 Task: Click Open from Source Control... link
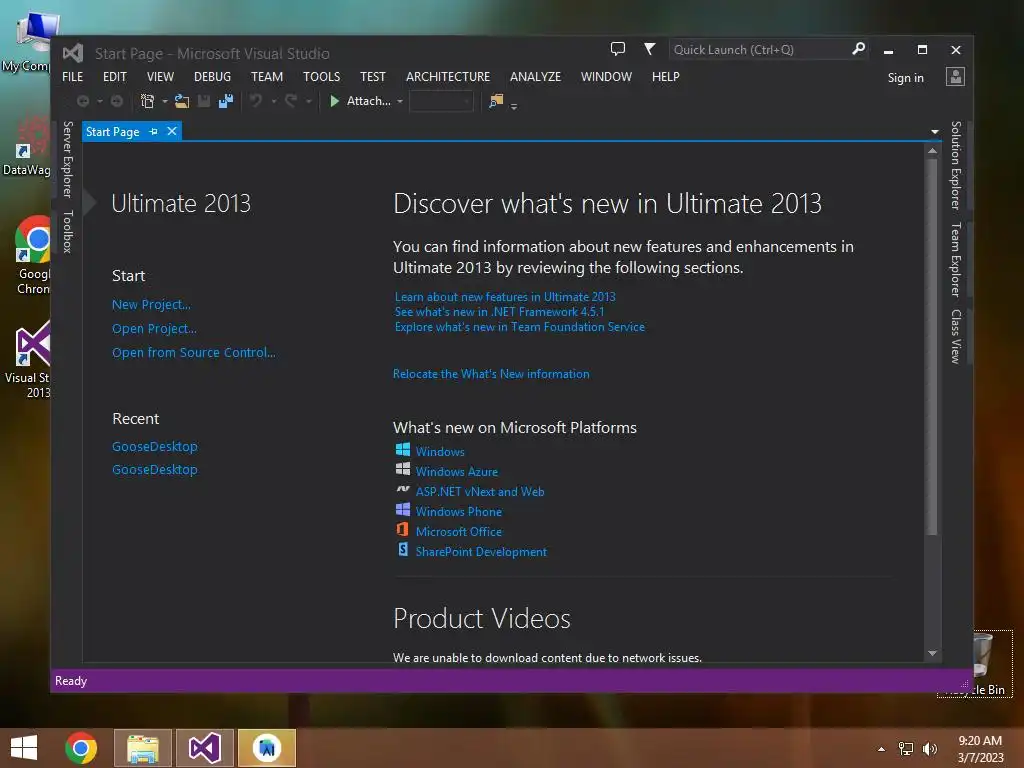194,353
